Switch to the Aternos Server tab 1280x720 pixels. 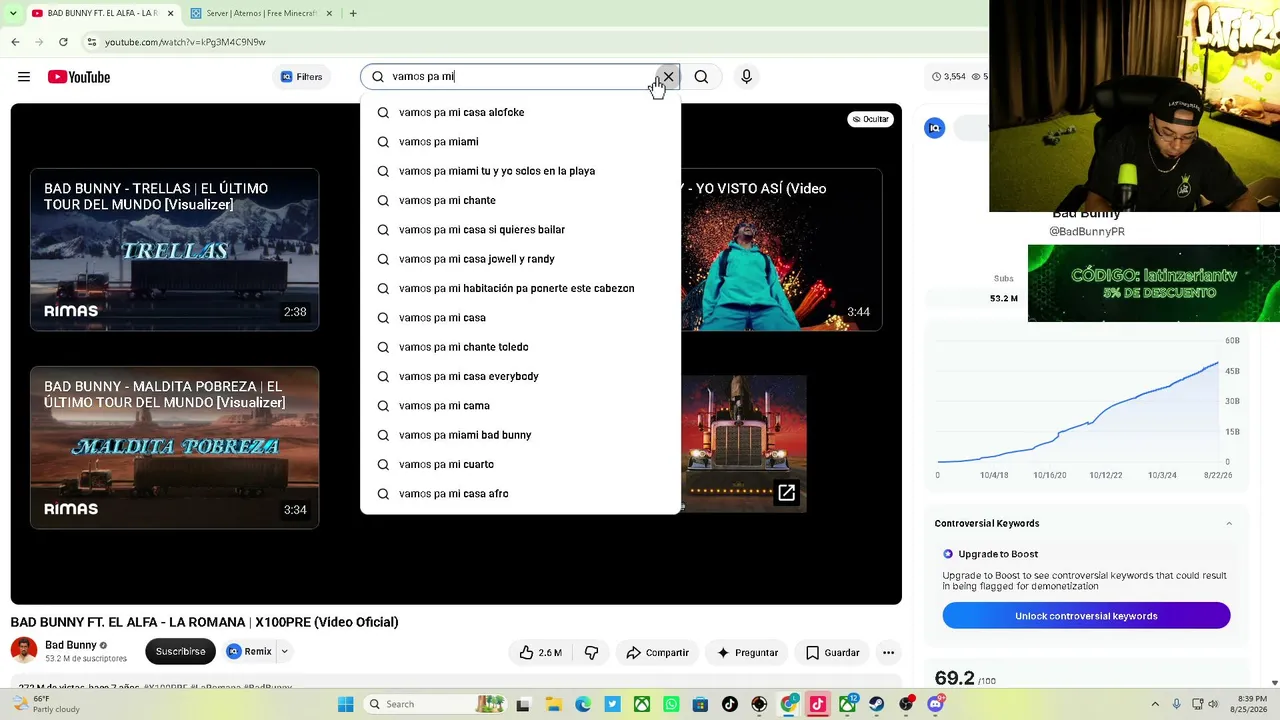pyautogui.click(x=259, y=13)
